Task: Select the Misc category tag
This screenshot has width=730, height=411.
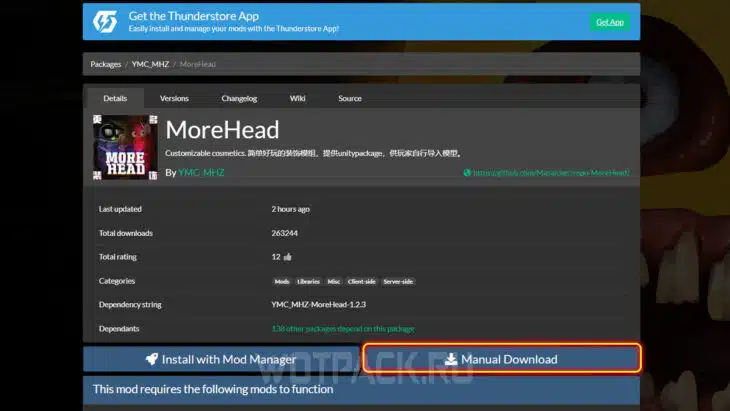Action: click(x=334, y=281)
